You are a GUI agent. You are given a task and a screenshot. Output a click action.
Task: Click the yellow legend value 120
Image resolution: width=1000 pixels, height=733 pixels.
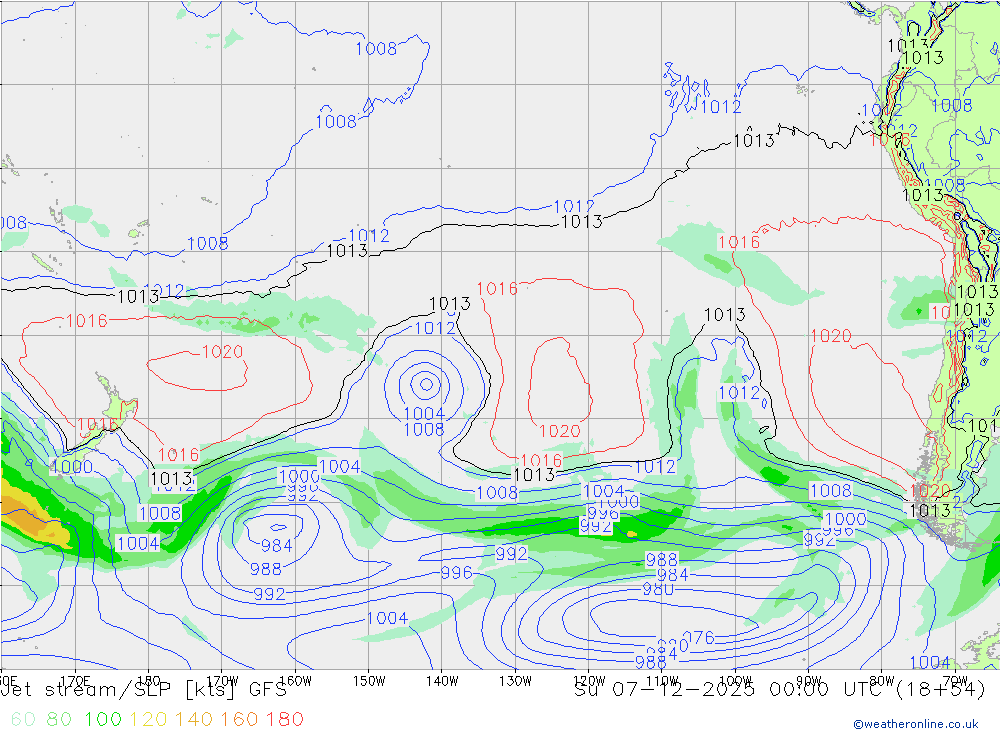[x=148, y=720]
